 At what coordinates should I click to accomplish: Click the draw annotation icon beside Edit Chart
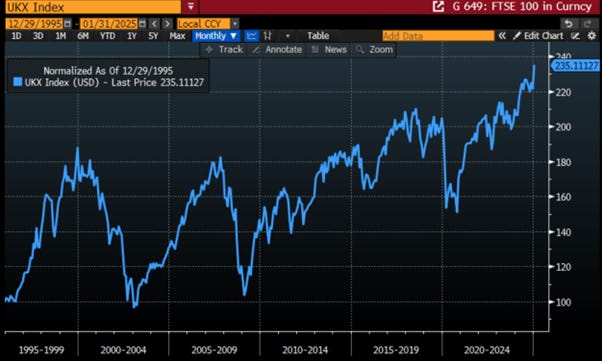point(575,36)
